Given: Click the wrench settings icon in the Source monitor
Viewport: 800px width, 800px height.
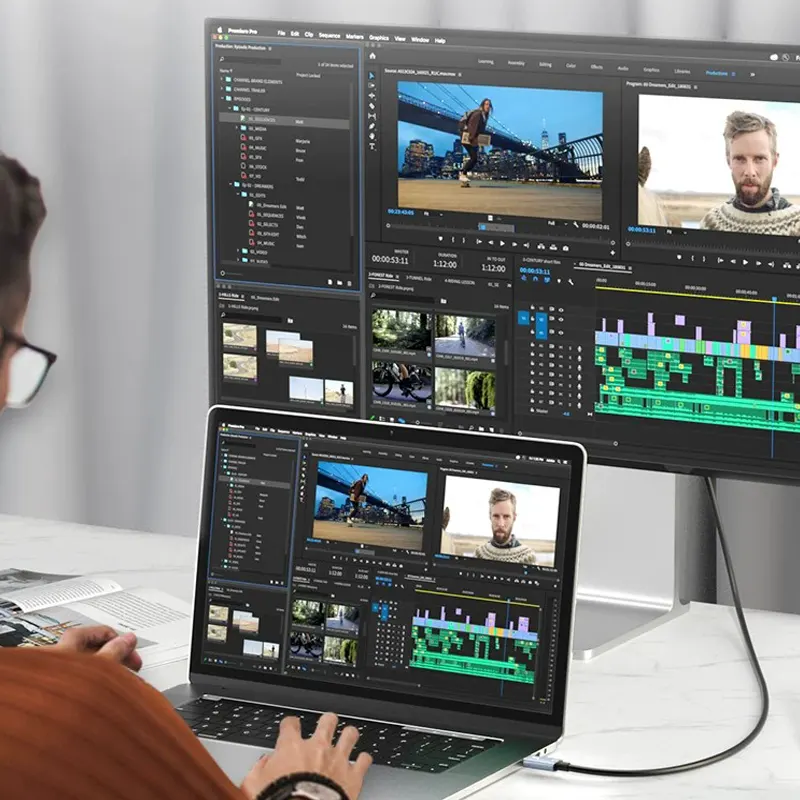Looking at the screenshot, I should [x=577, y=225].
